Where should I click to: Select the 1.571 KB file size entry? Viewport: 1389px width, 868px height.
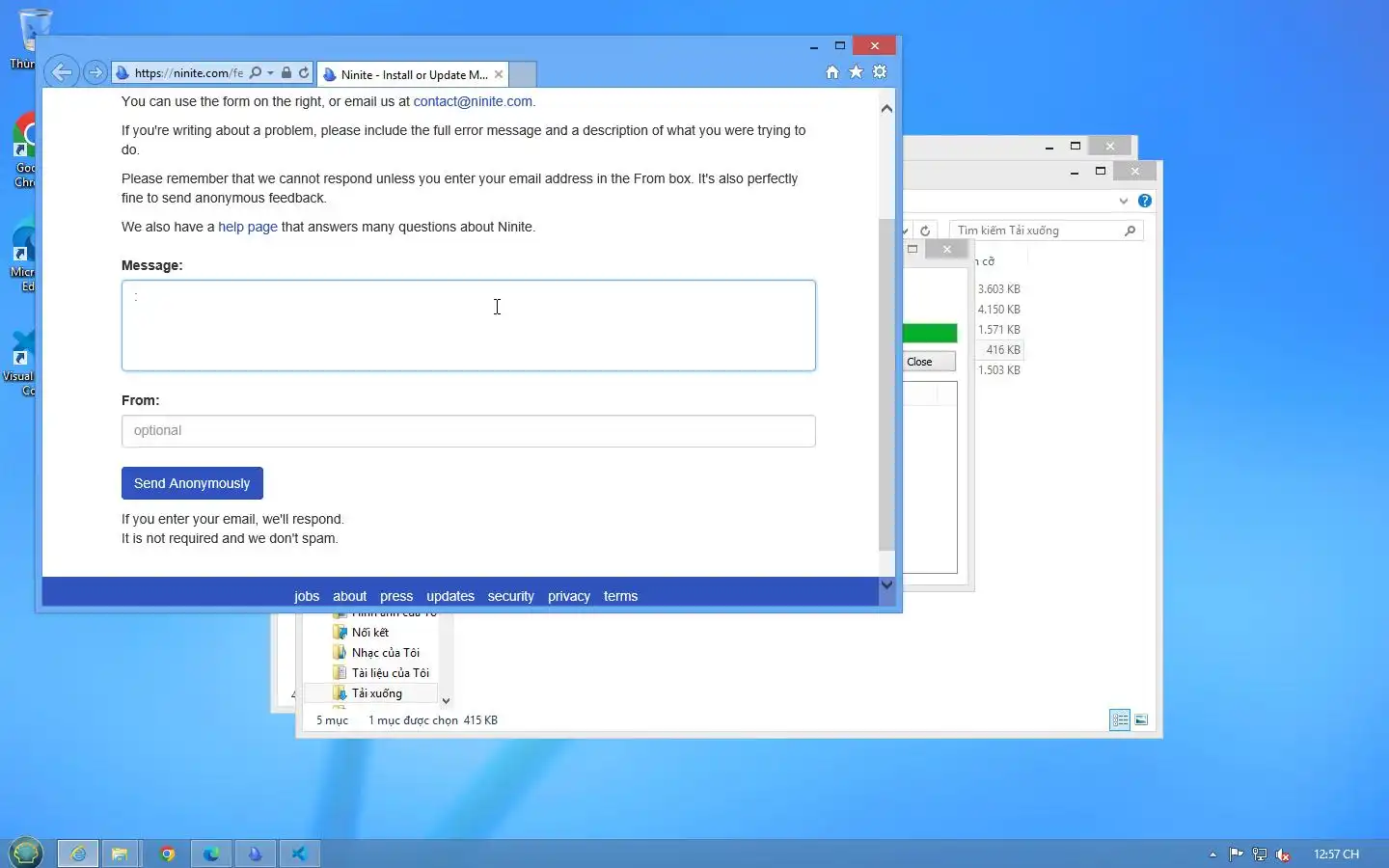tap(999, 330)
